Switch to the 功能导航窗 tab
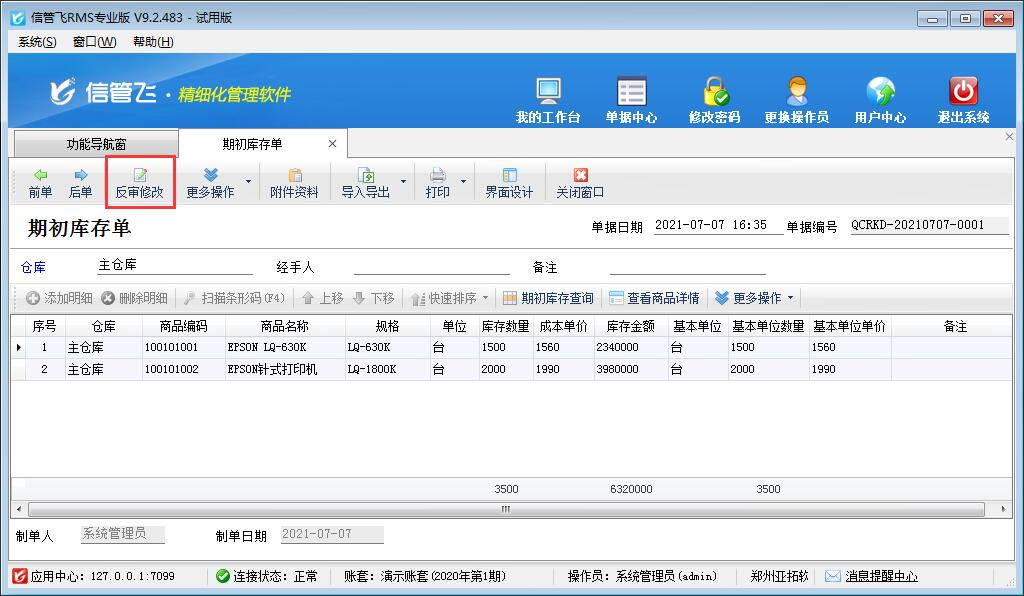 point(96,144)
